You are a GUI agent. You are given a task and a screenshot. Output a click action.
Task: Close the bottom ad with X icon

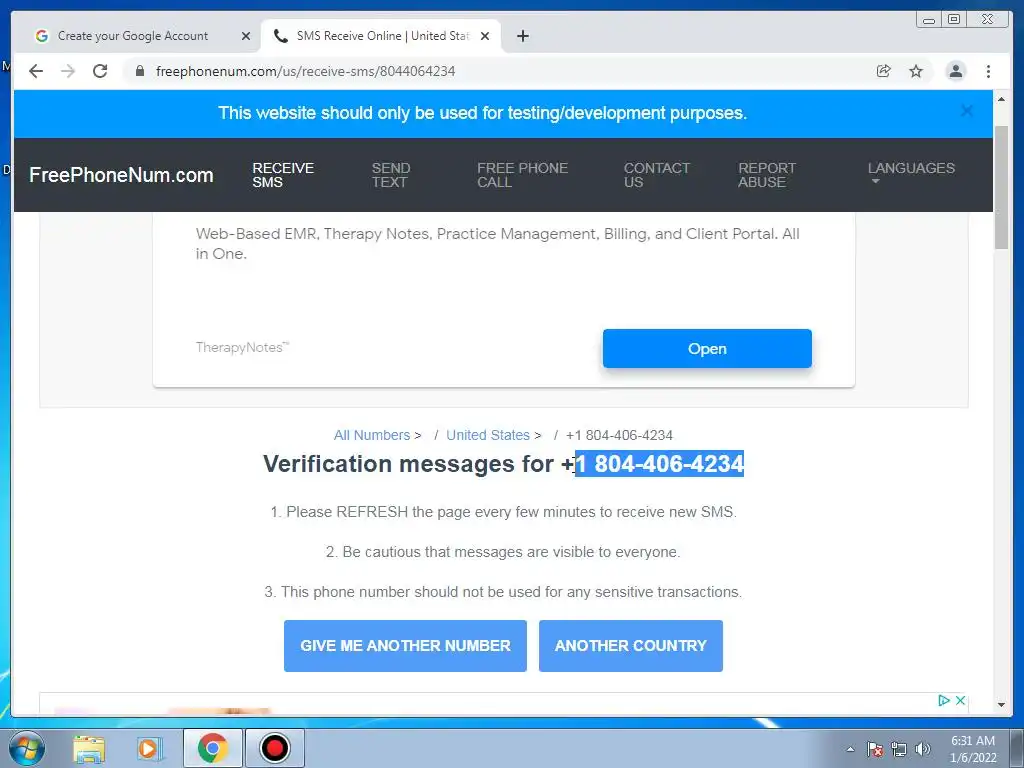pyautogui.click(x=960, y=700)
